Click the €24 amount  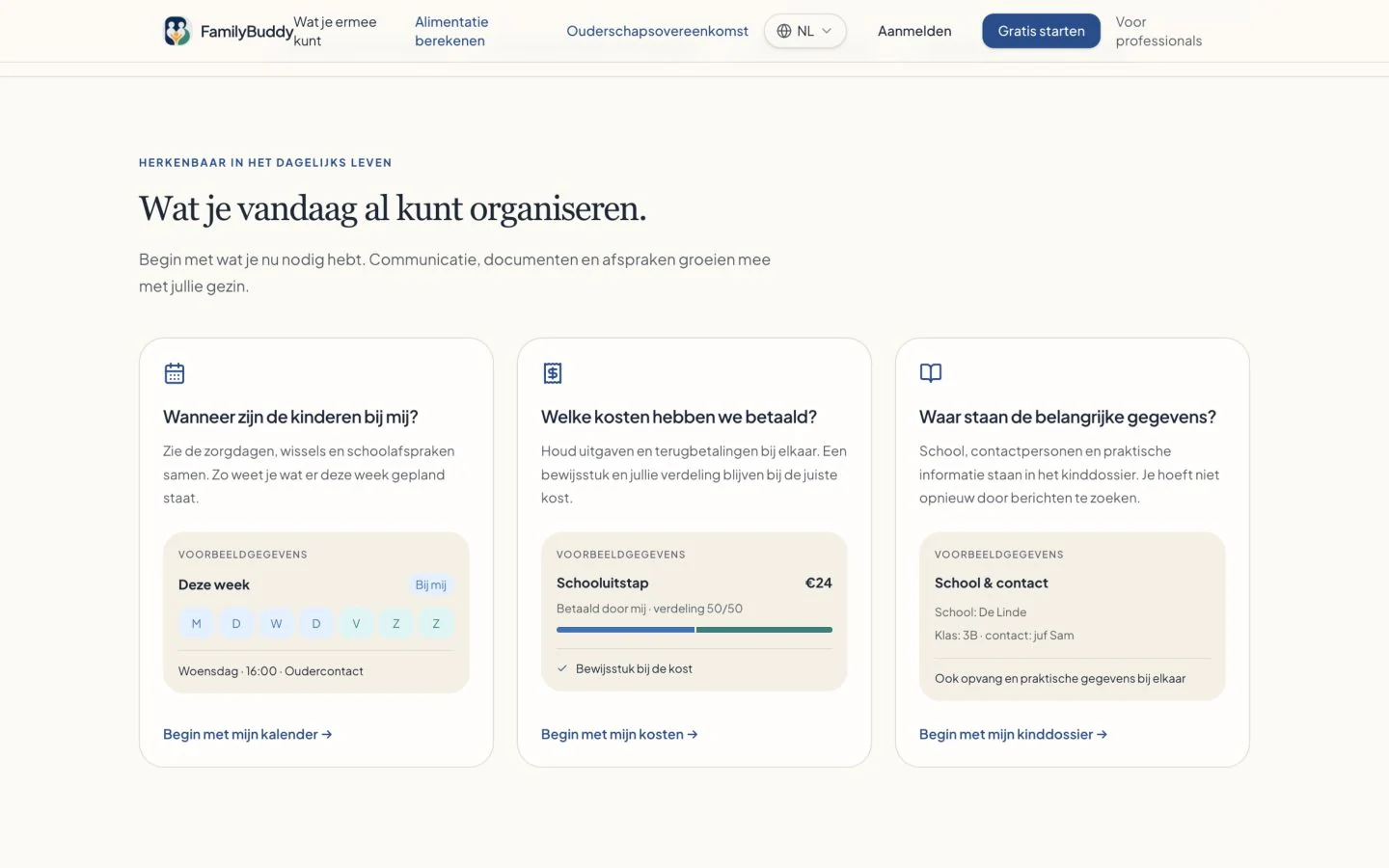(x=819, y=583)
